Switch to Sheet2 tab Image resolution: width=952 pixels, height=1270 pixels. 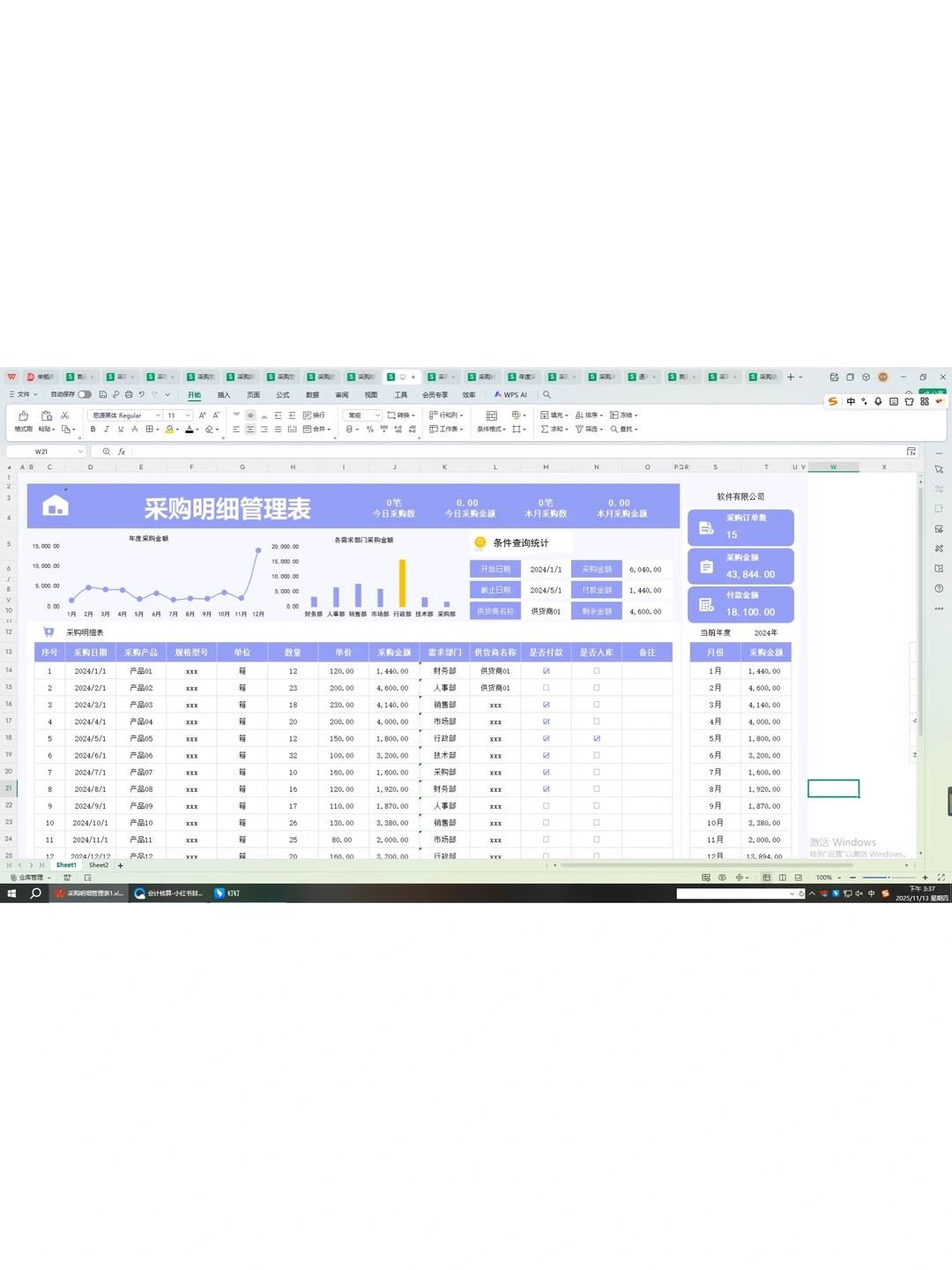pos(99,865)
